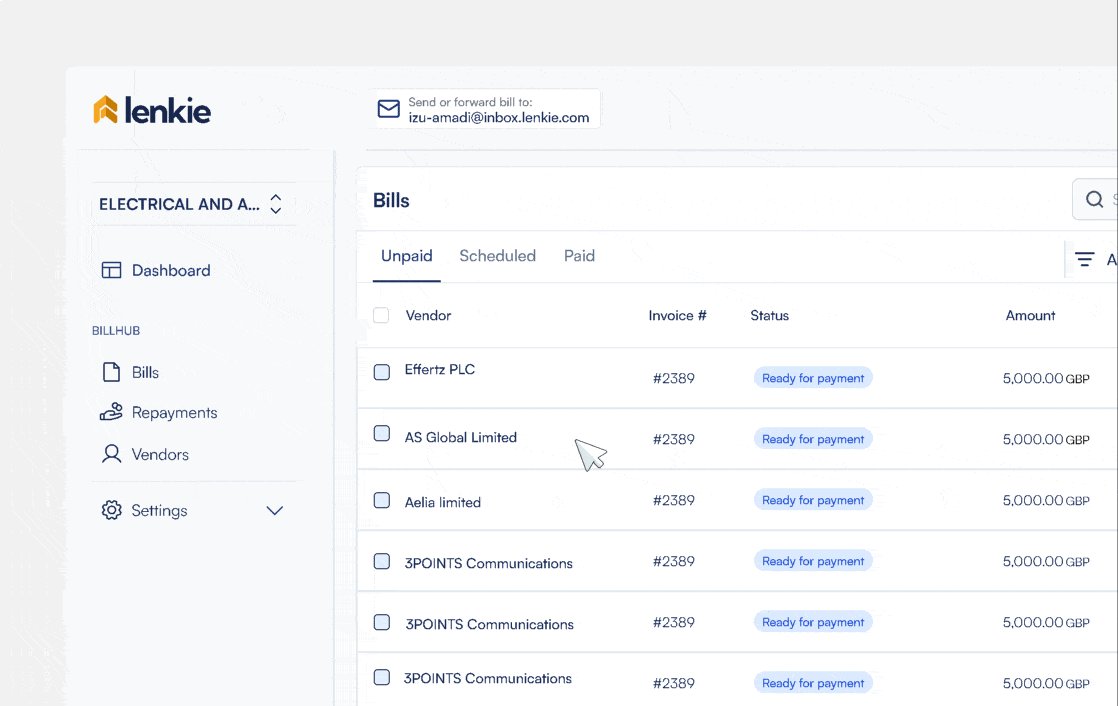Select the Aelia limited checkbox
This screenshot has height=706, width=1118.
coord(381,500)
